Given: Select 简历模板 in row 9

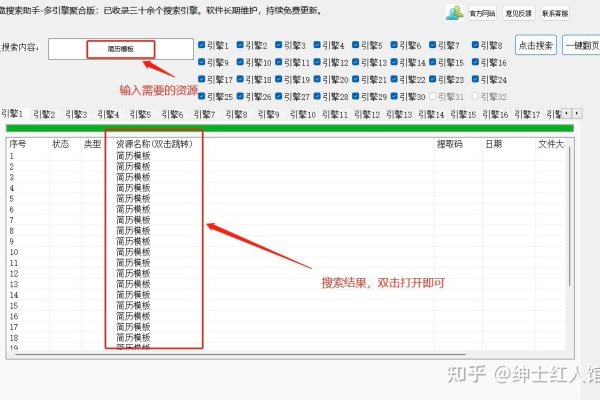Looking at the screenshot, I should pos(133,241).
